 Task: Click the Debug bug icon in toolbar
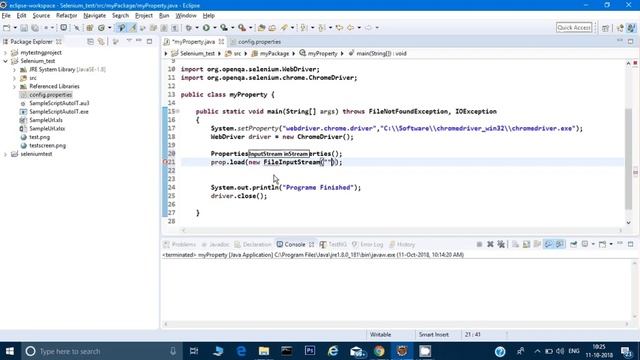pyautogui.click(x=188, y=28)
